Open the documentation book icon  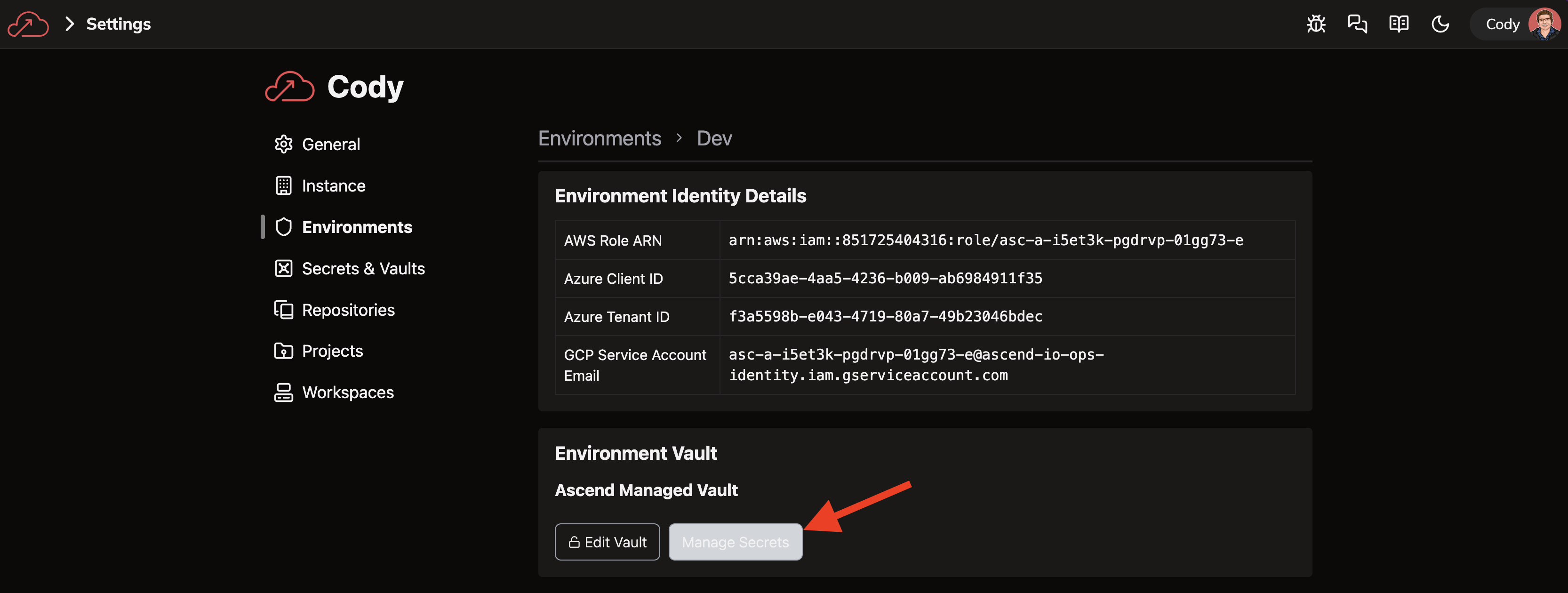[1398, 24]
